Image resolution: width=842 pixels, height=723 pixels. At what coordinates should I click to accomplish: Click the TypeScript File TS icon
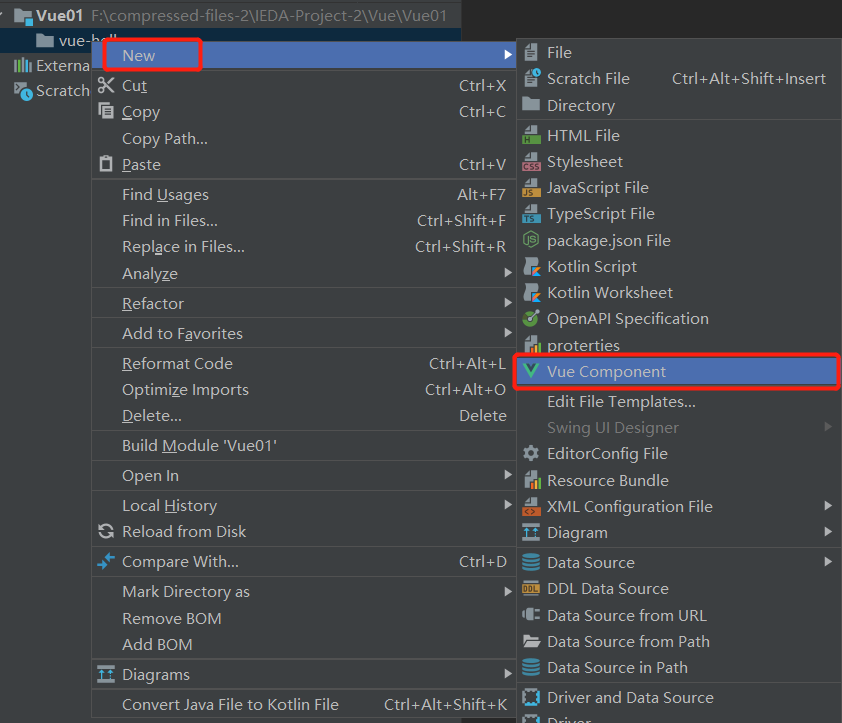(532, 214)
